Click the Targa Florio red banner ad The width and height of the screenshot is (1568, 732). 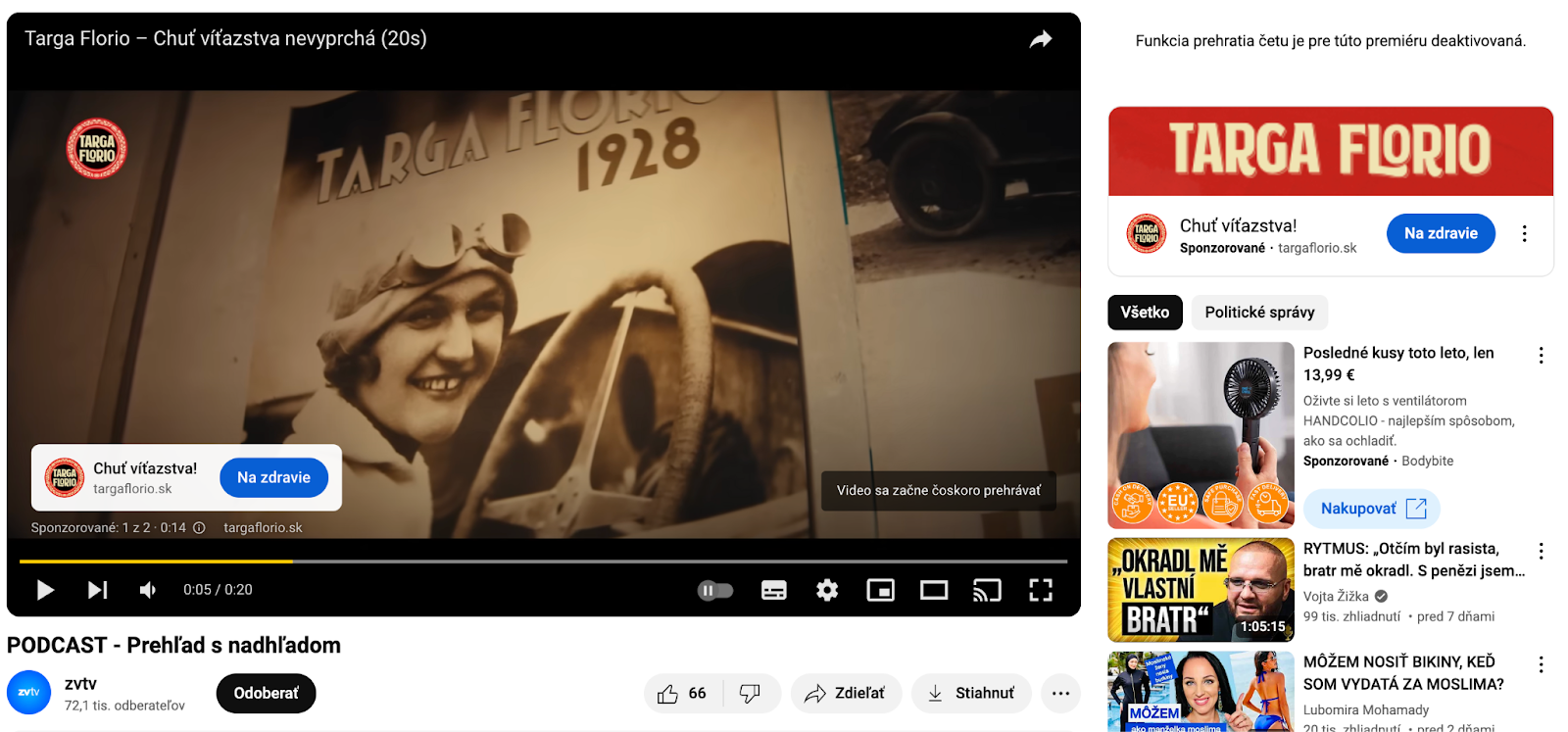[x=1331, y=151]
